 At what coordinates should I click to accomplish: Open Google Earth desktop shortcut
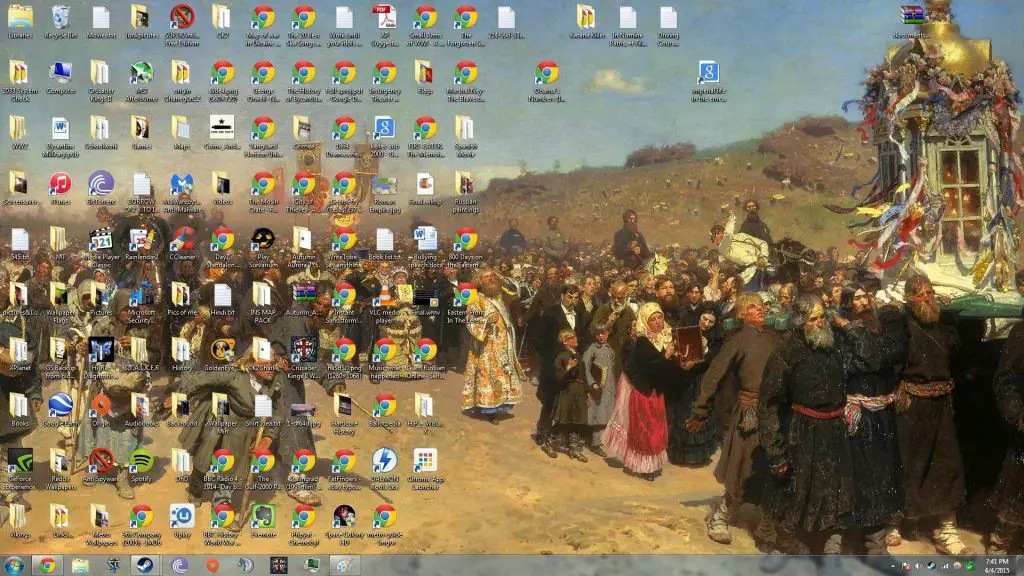(x=60, y=411)
